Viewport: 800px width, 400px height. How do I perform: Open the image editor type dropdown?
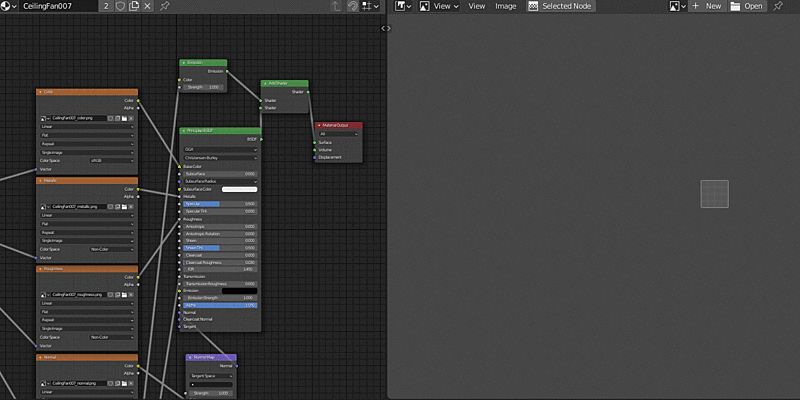[x=403, y=6]
